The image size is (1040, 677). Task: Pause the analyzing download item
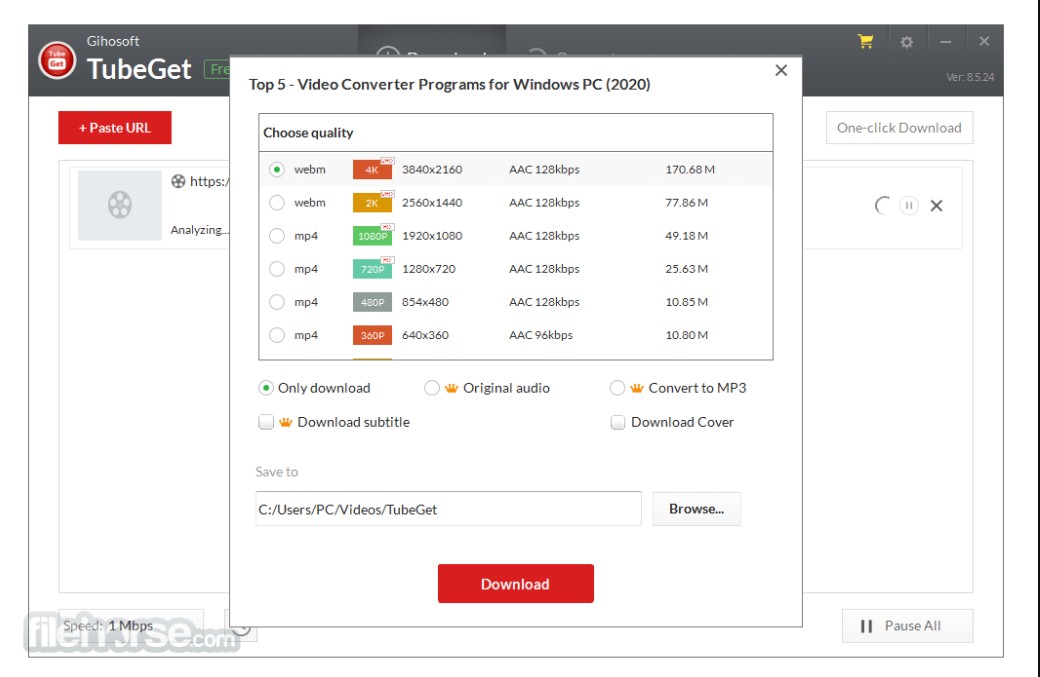tap(909, 206)
